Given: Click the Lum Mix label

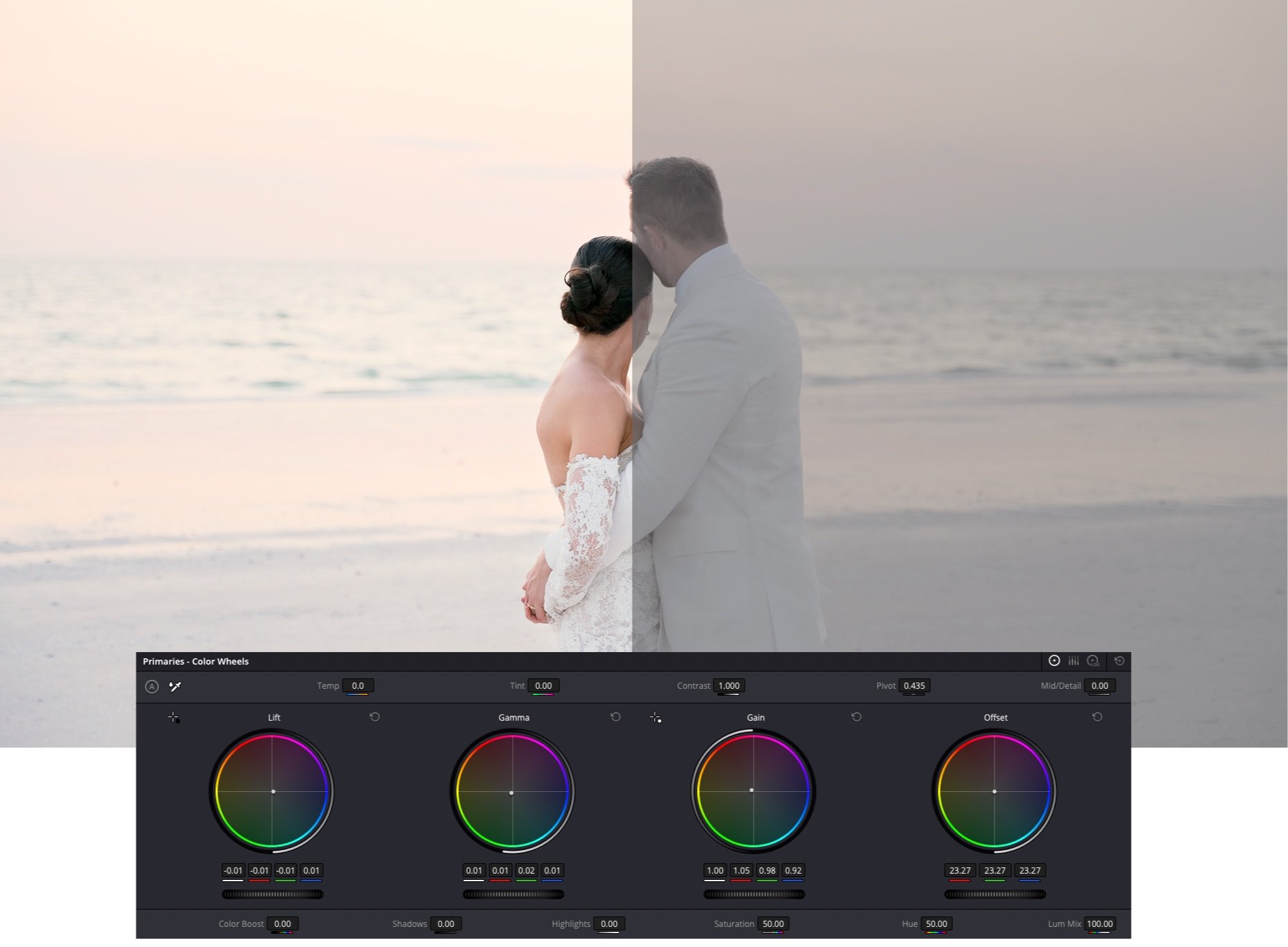Looking at the screenshot, I should [x=1064, y=924].
